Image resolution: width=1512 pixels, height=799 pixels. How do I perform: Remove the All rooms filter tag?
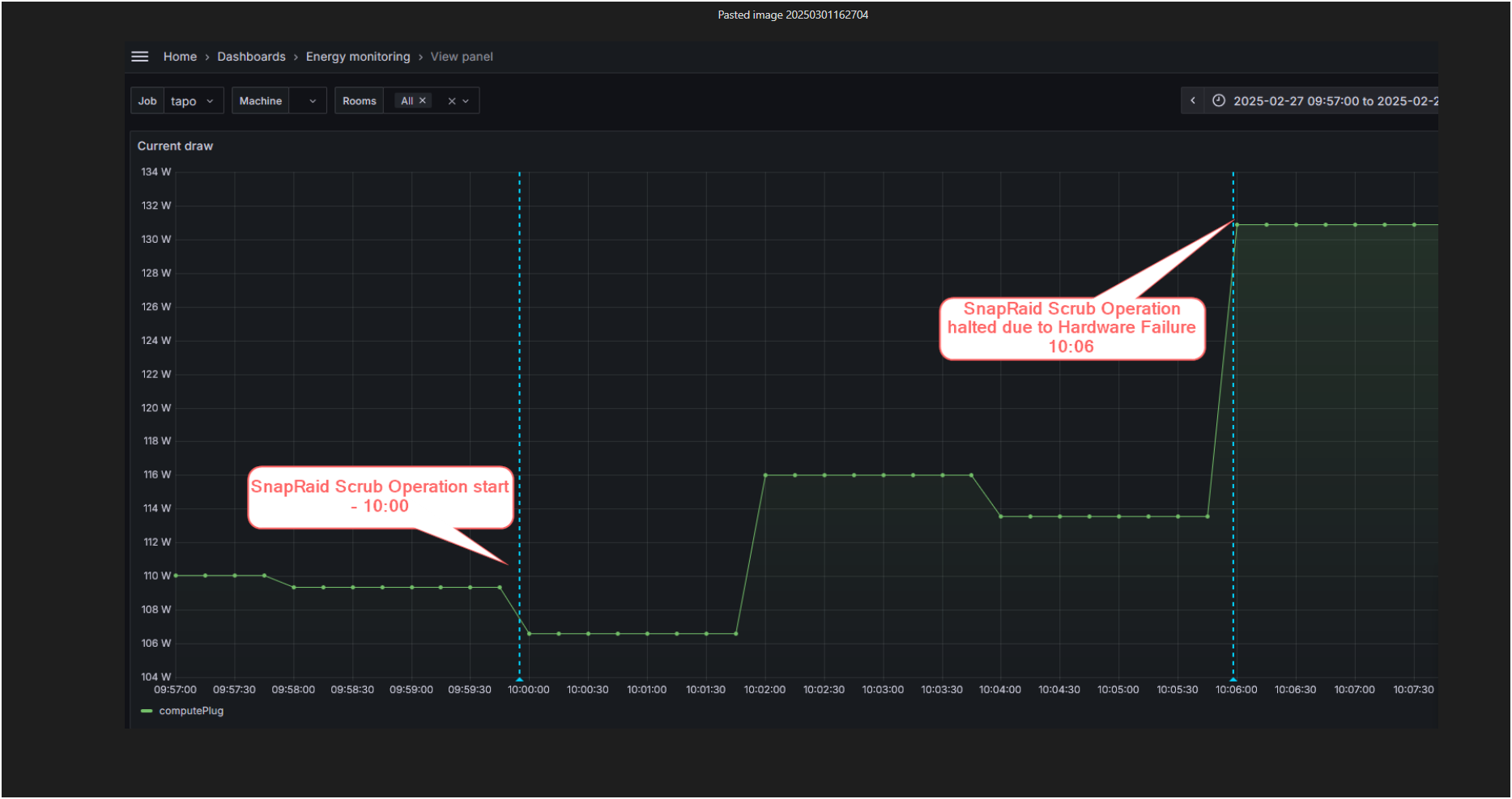click(x=423, y=100)
